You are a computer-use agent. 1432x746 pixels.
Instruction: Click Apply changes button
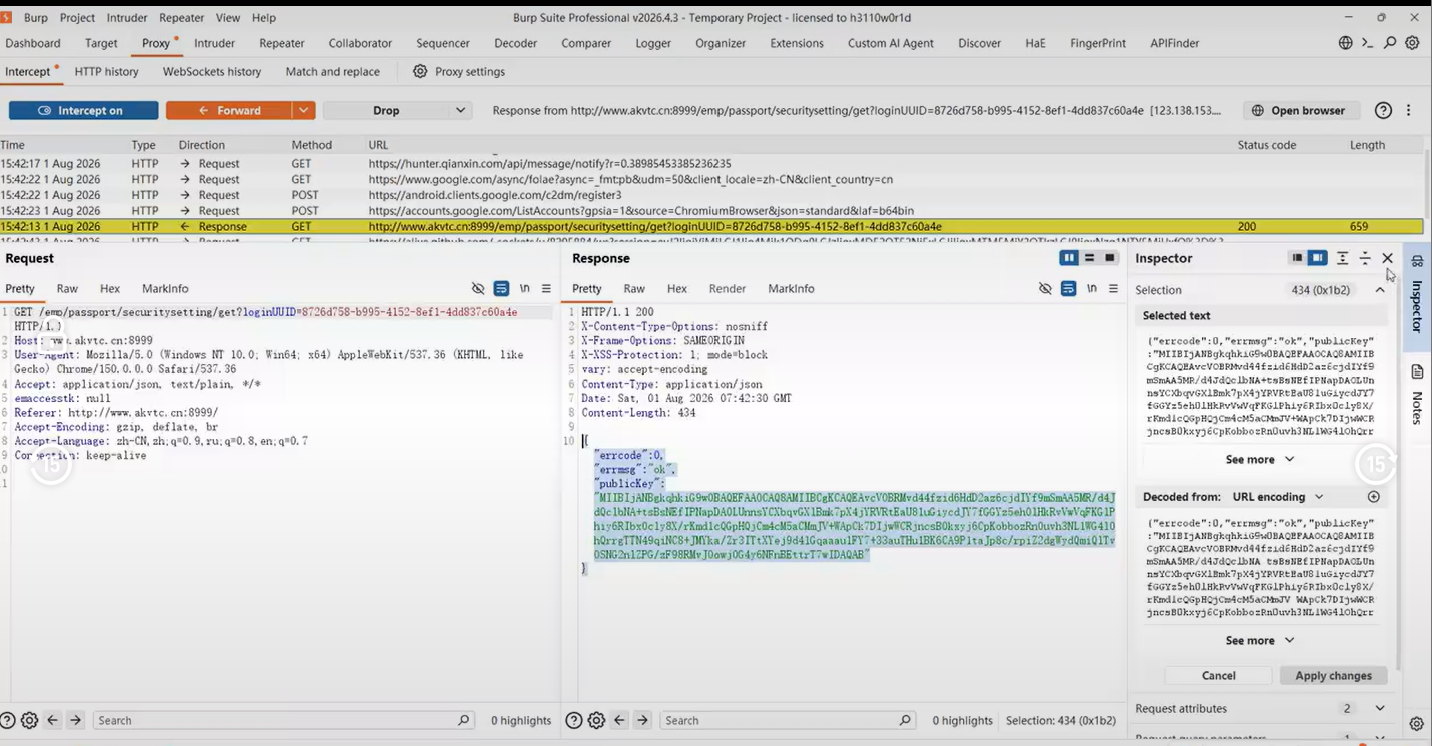pyautogui.click(x=1333, y=676)
